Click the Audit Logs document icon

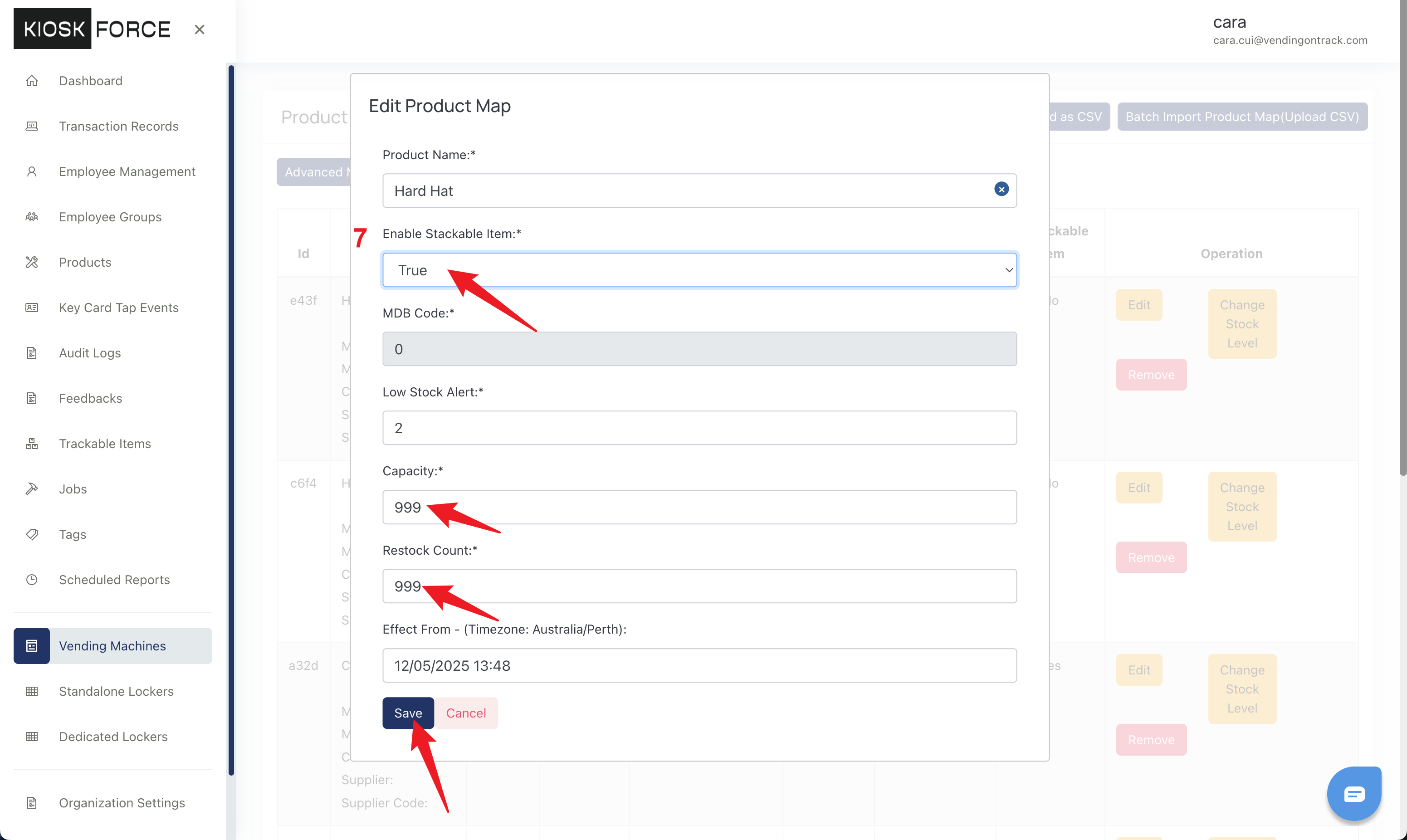[x=32, y=352]
